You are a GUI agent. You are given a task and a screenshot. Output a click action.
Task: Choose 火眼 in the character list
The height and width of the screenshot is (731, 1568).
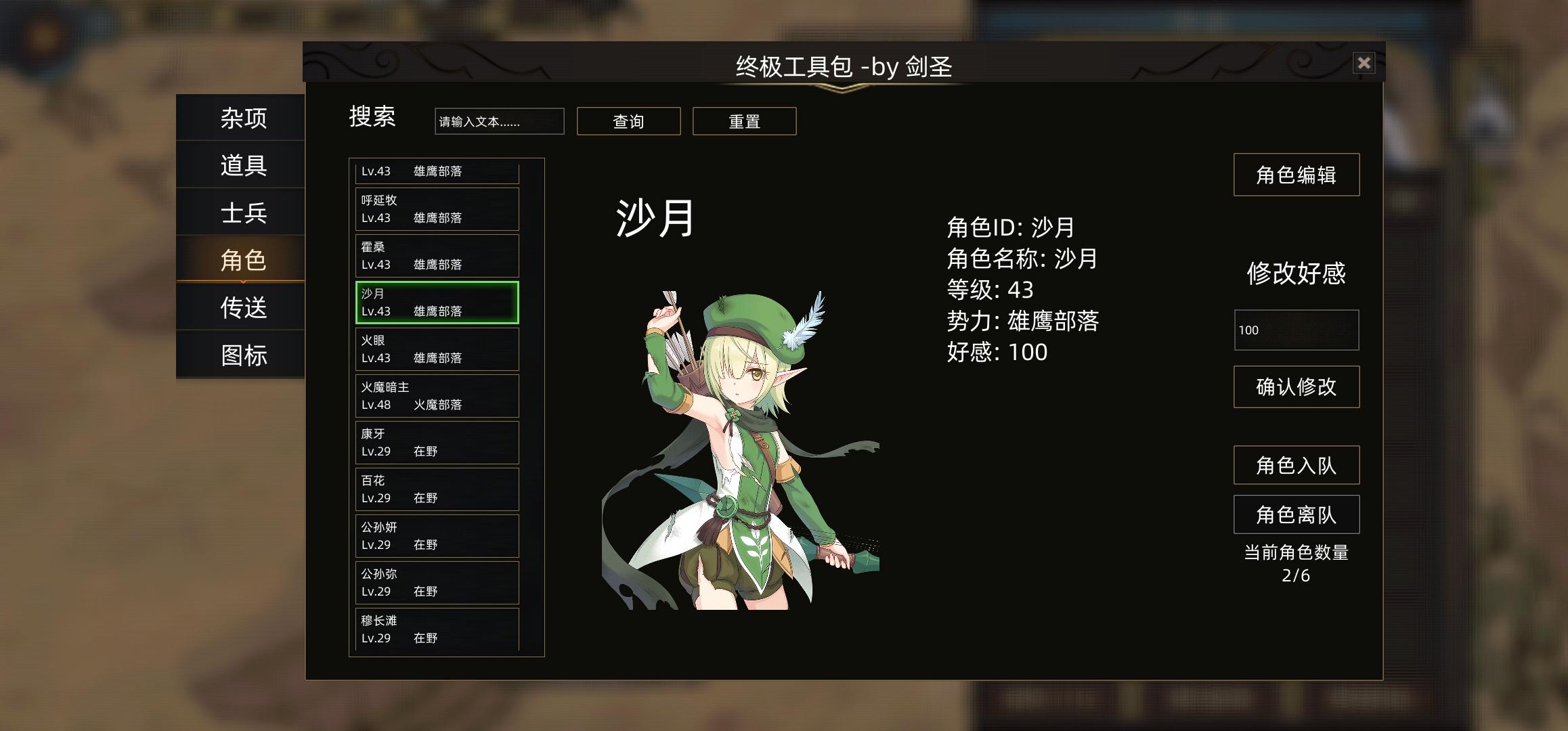(437, 349)
